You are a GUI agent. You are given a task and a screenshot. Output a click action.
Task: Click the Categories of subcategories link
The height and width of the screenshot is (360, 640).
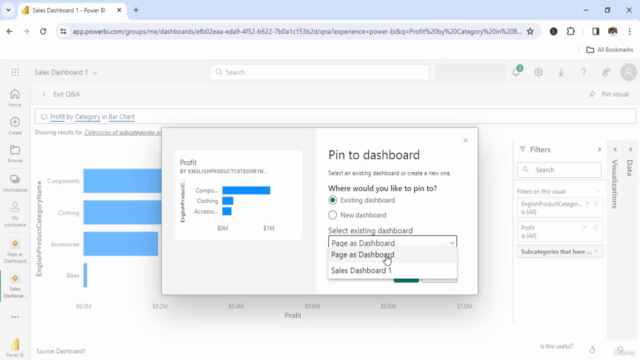(x=122, y=132)
